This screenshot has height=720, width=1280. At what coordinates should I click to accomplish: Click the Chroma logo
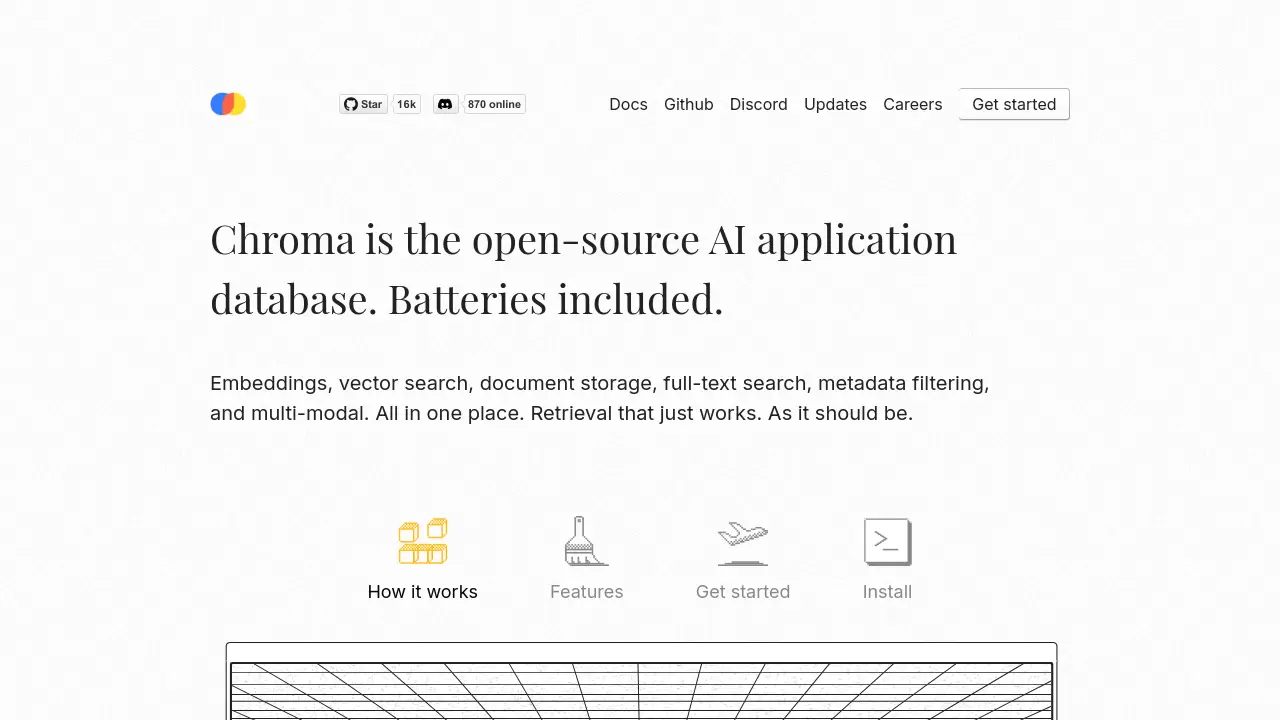tap(228, 104)
